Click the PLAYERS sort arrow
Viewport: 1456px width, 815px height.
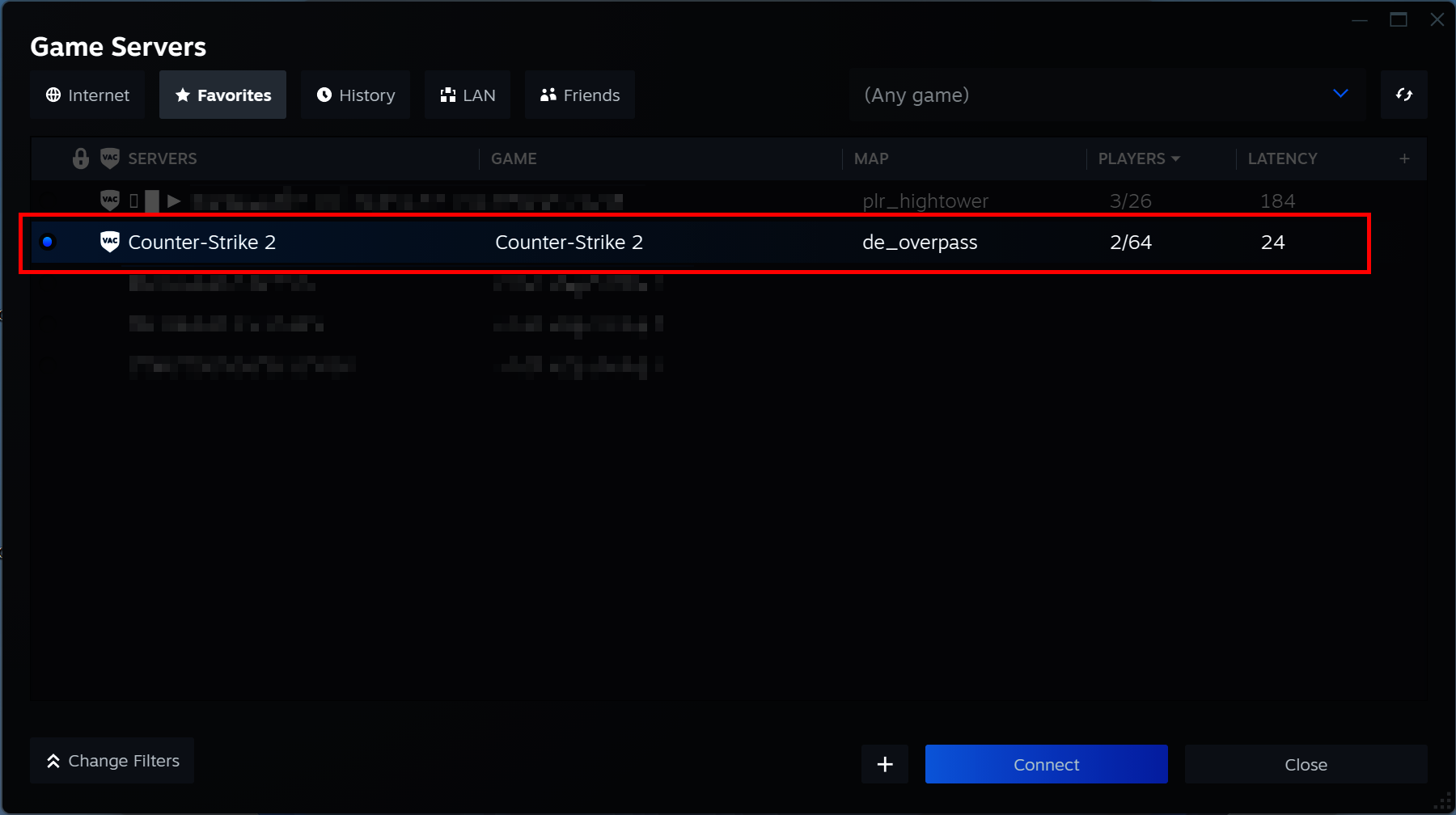click(1177, 158)
